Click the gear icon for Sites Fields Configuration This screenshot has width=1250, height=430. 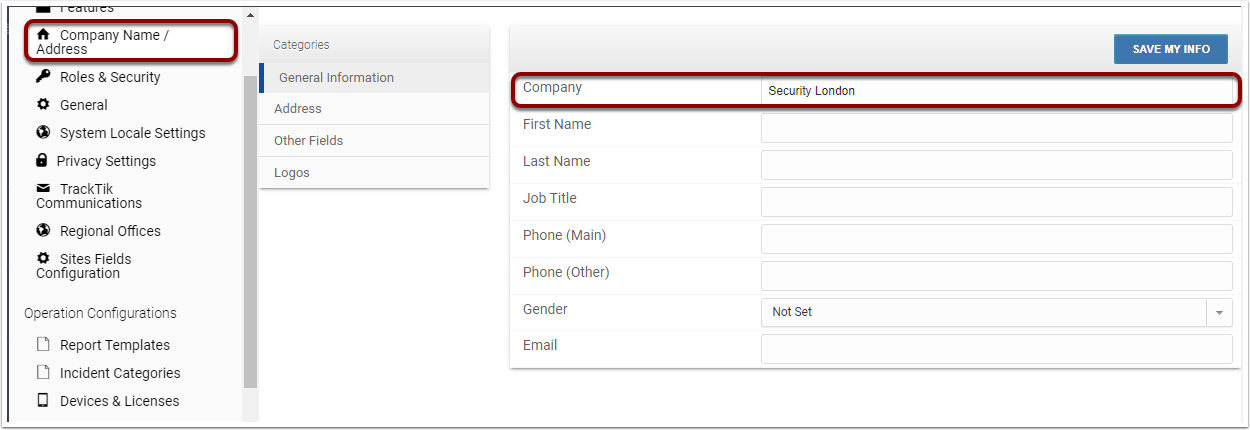[43, 258]
